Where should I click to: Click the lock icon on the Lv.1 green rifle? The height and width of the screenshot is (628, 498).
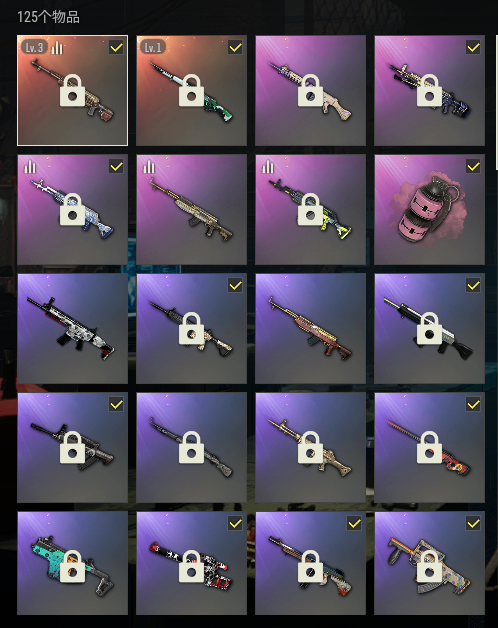(192, 91)
